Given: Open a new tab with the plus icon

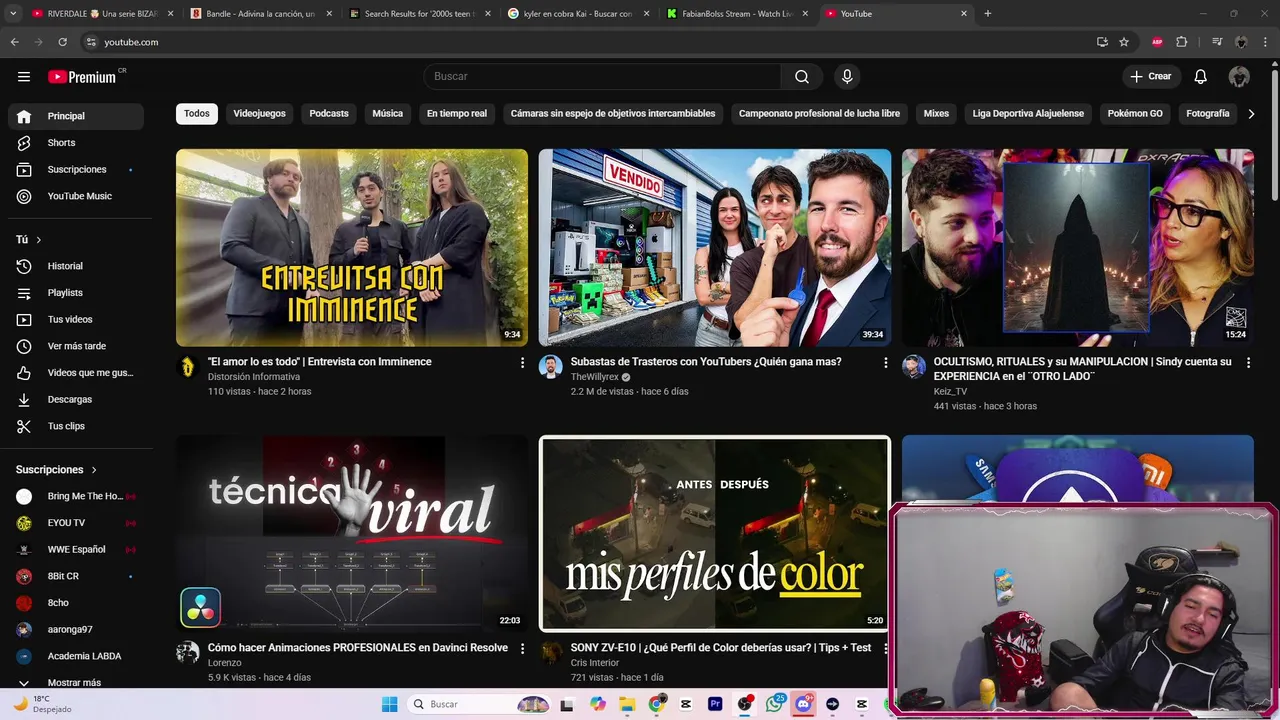Looking at the screenshot, I should pyautogui.click(x=988, y=13).
